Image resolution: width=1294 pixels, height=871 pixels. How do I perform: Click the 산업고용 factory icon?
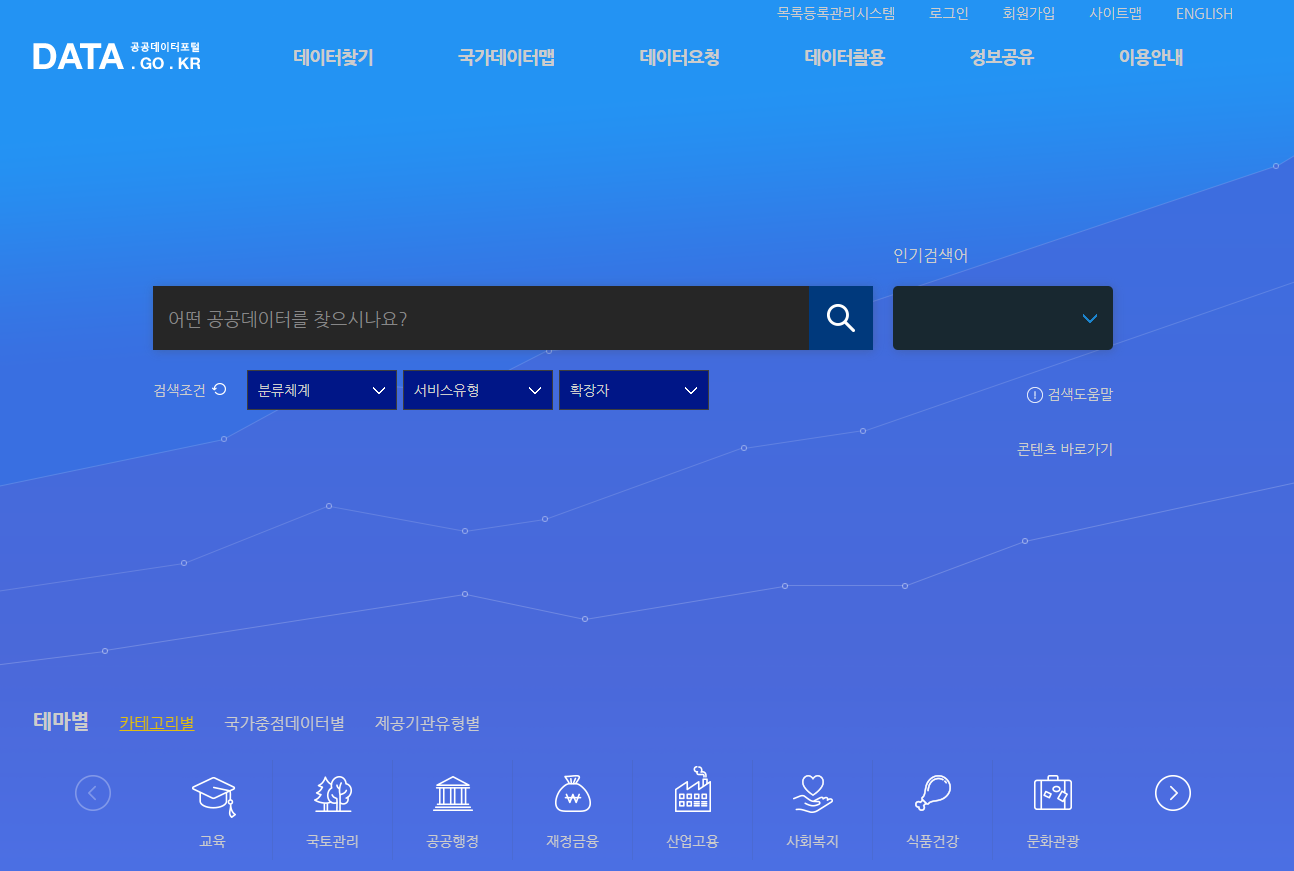pyautogui.click(x=693, y=790)
